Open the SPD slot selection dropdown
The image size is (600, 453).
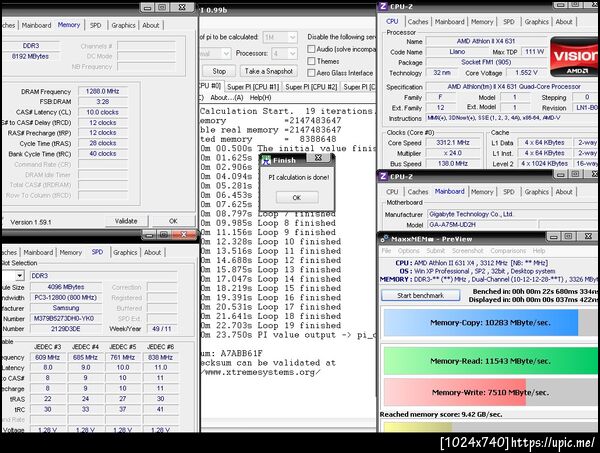click(19, 275)
